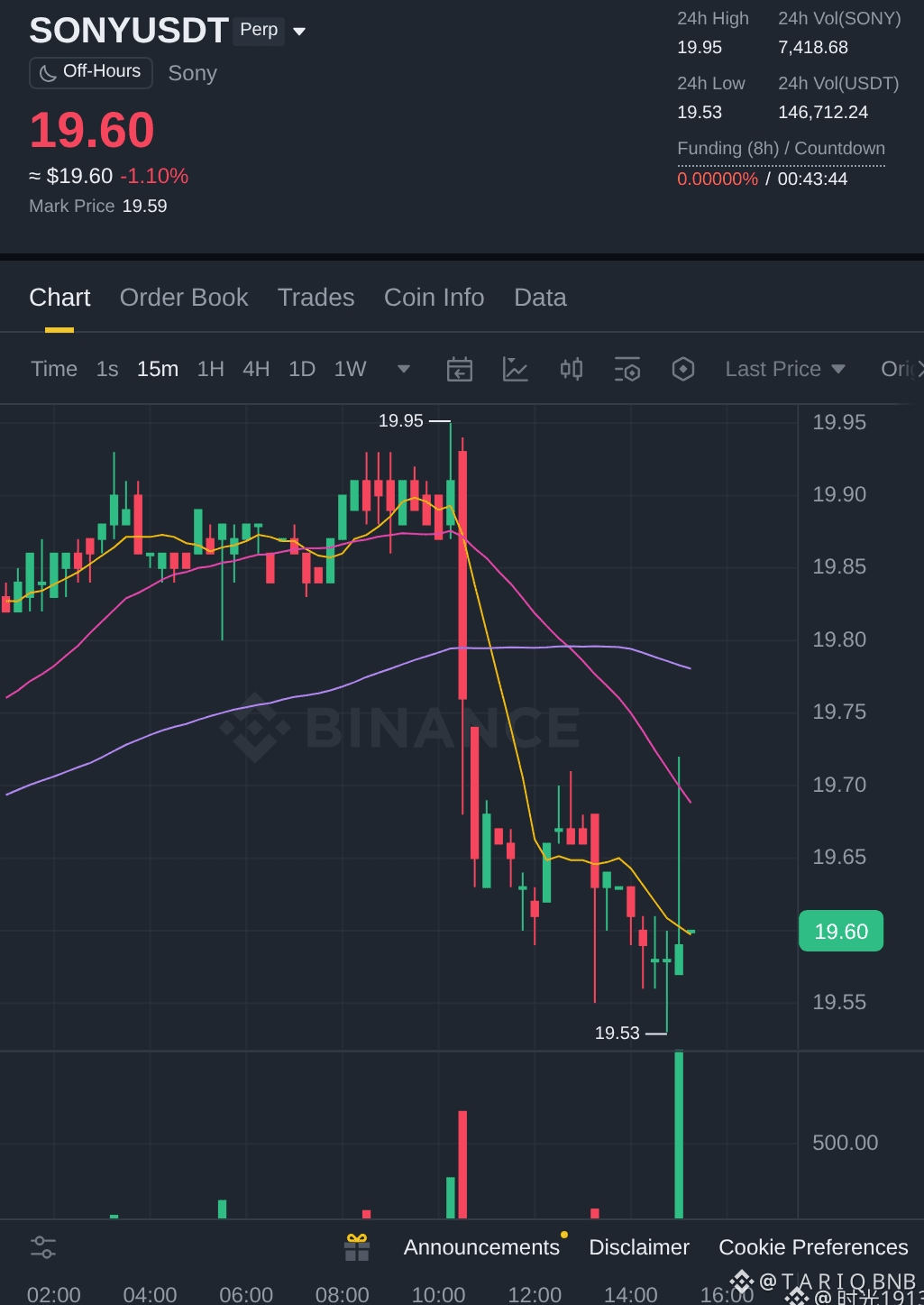Viewport: 924px width, 1305px height.
Task: Tap the 19.80 price axis label
Action: [839, 639]
